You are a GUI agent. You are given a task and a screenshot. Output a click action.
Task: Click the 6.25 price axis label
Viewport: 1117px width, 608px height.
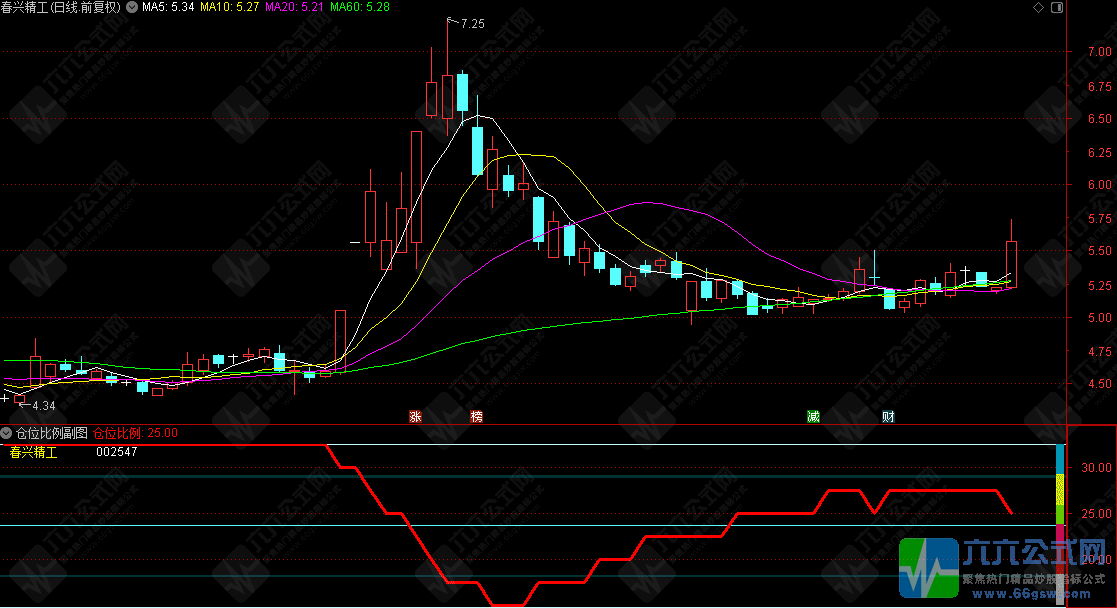point(1100,153)
